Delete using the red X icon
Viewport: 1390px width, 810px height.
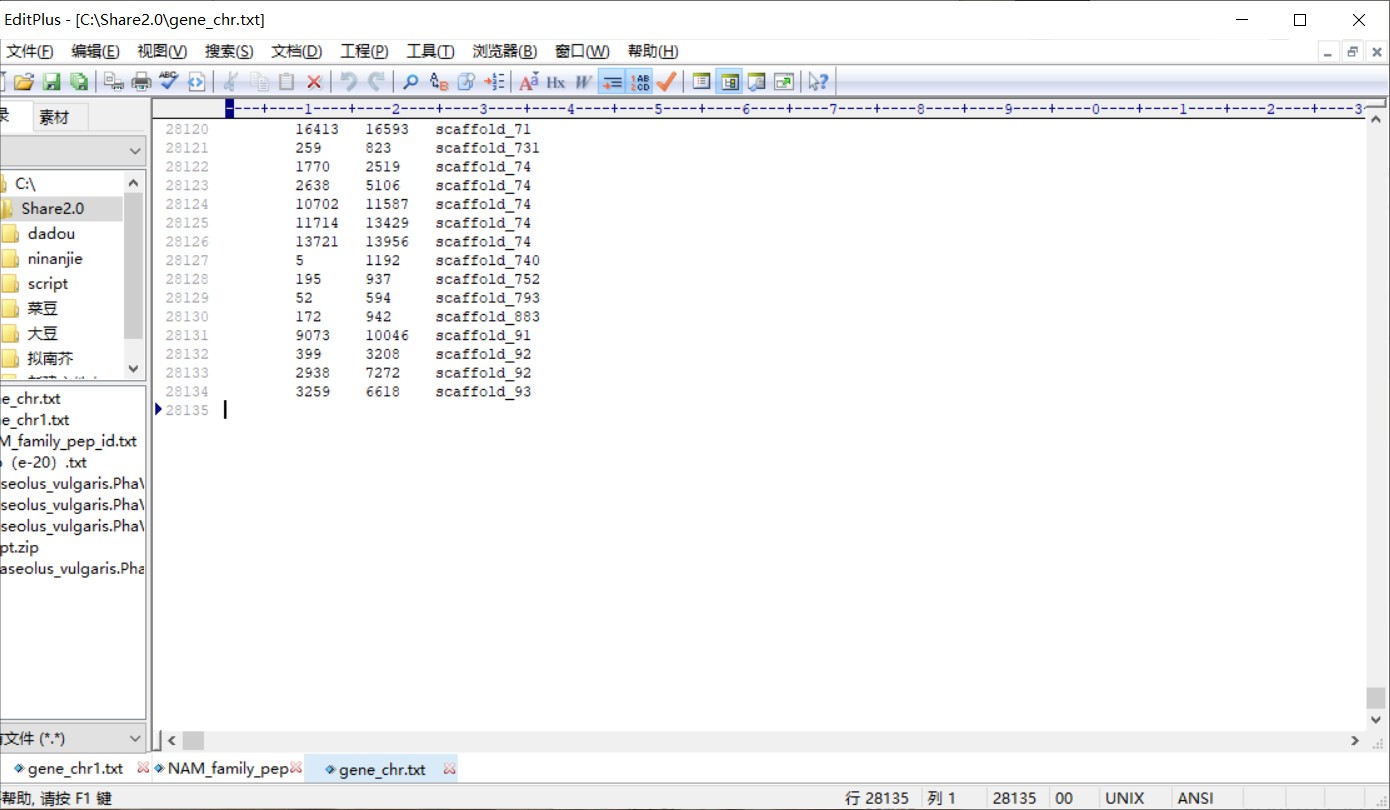(x=314, y=82)
